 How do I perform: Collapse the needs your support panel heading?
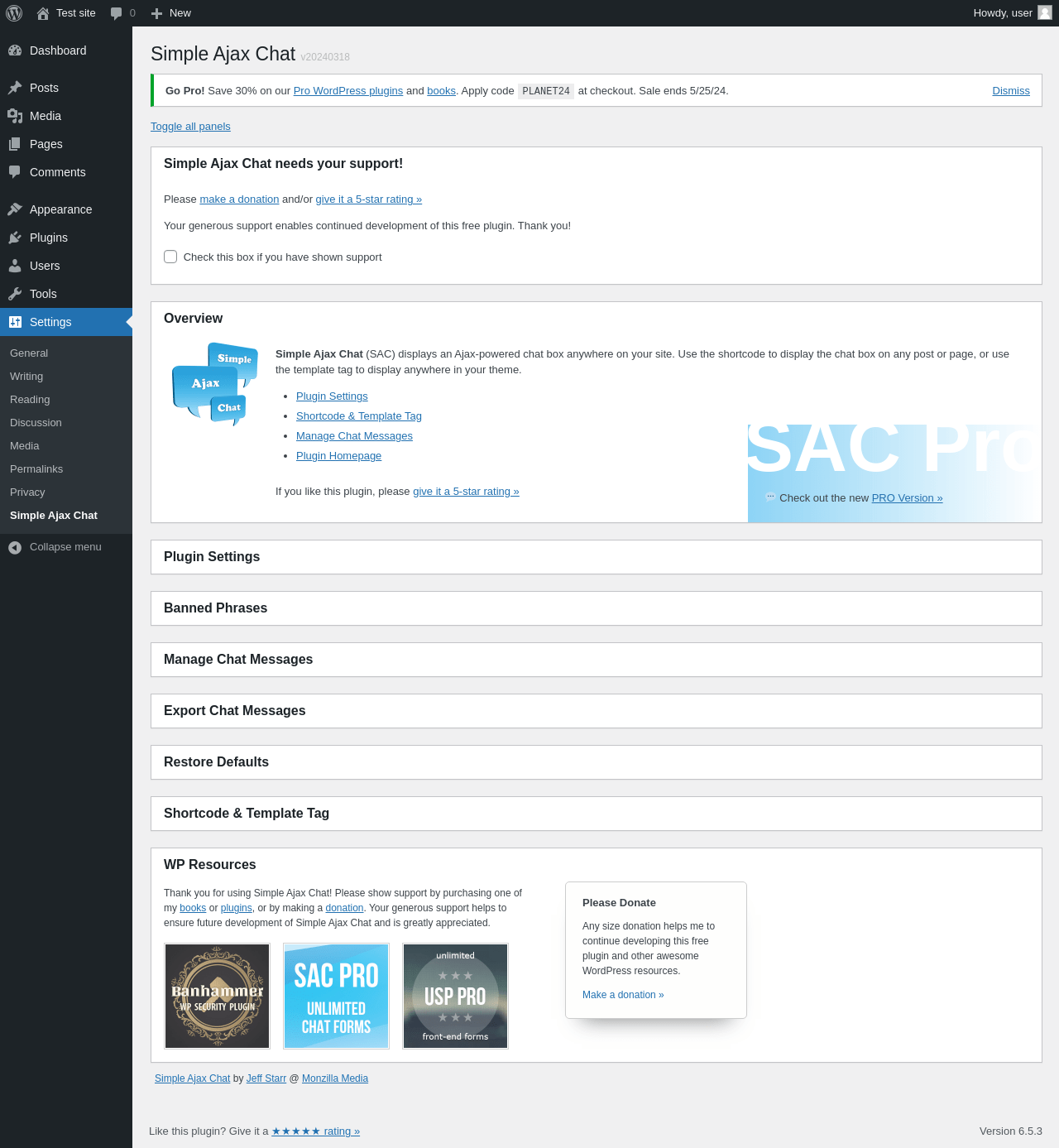[597, 164]
